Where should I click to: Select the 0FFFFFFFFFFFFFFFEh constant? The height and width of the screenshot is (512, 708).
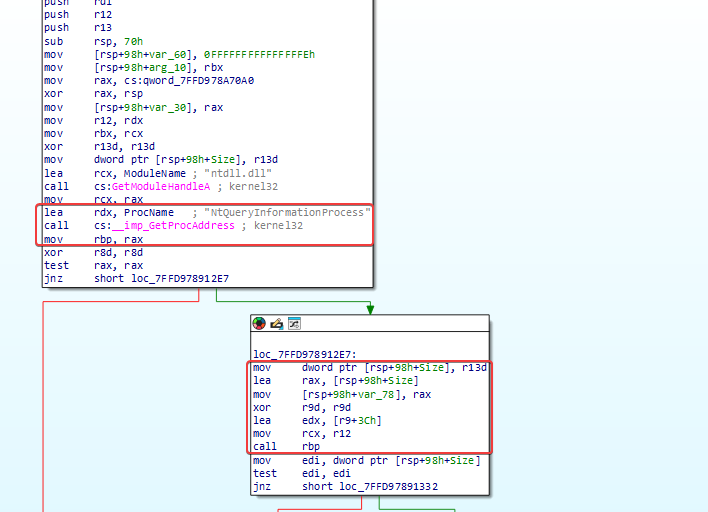coord(260,54)
